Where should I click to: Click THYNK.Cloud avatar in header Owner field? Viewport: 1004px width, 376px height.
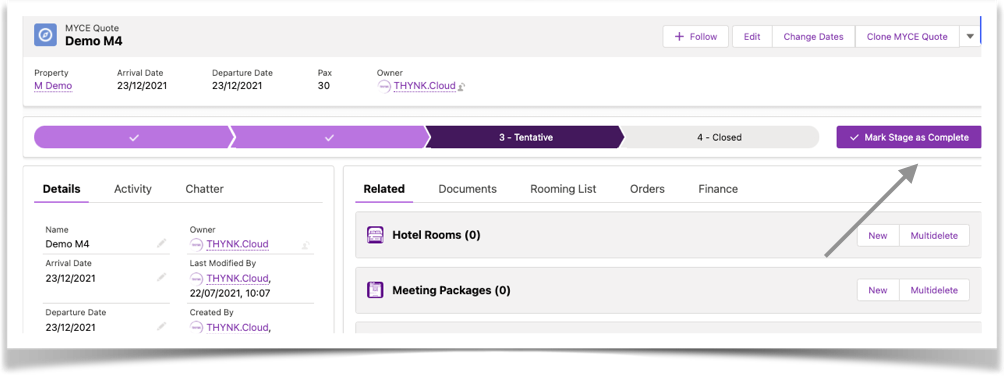(x=384, y=86)
